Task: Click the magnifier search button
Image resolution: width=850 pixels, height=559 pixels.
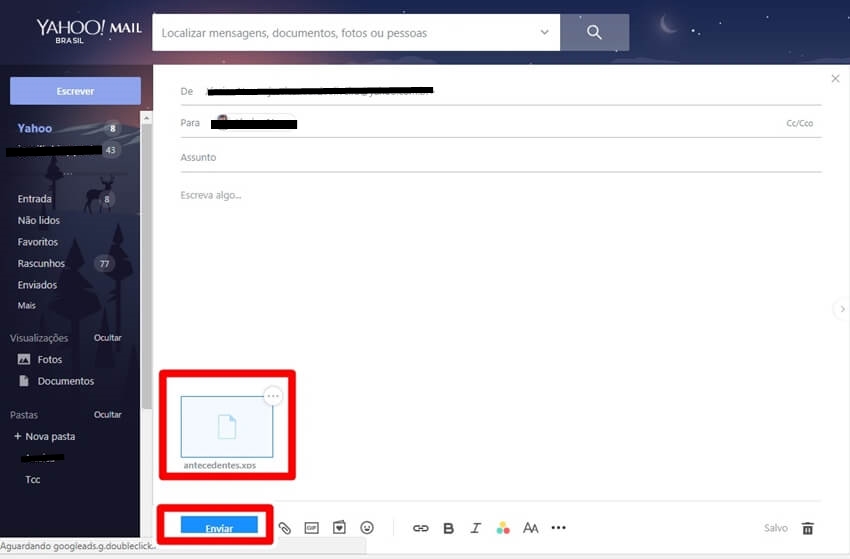Action: tap(594, 33)
